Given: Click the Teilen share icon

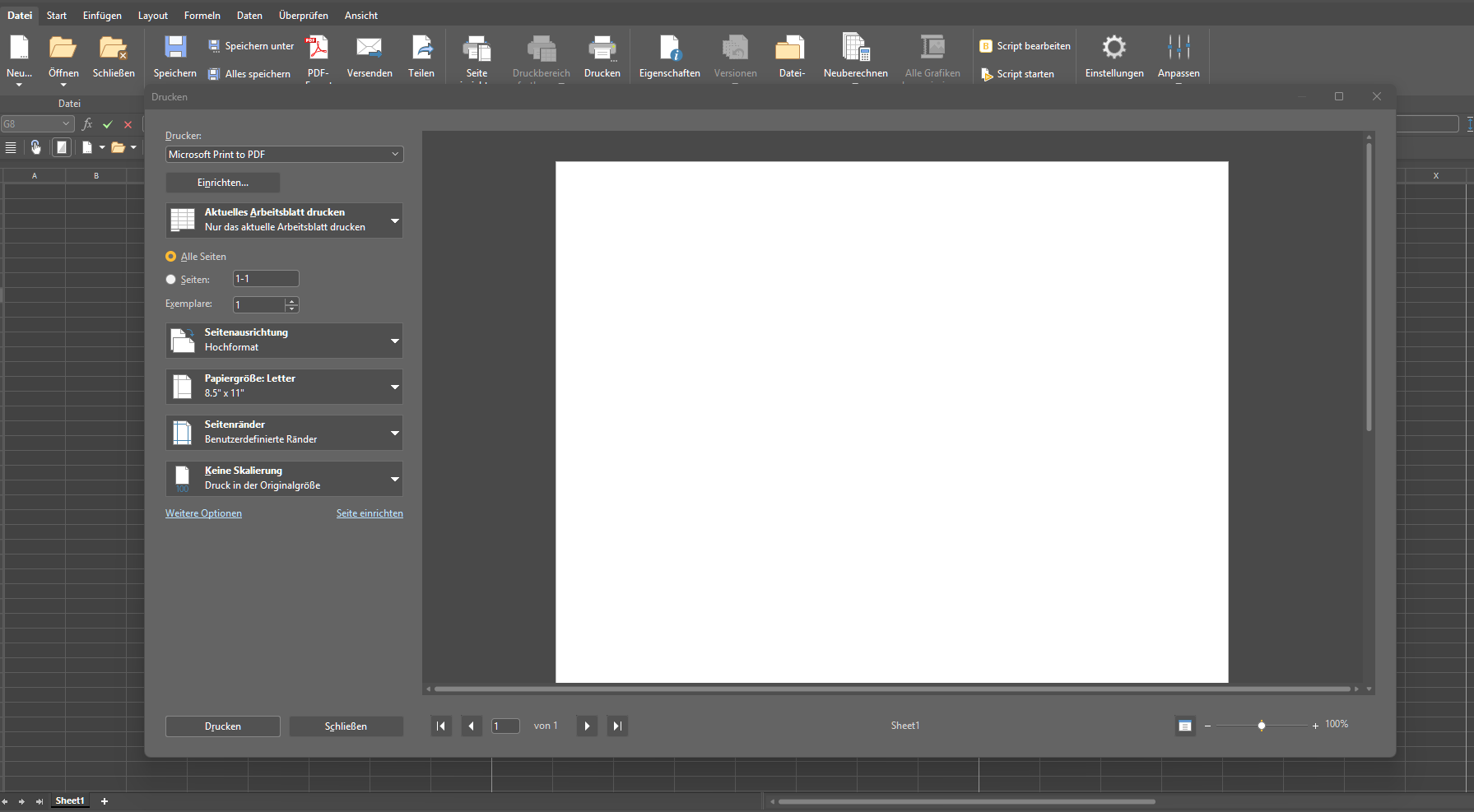Looking at the screenshot, I should point(421,48).
